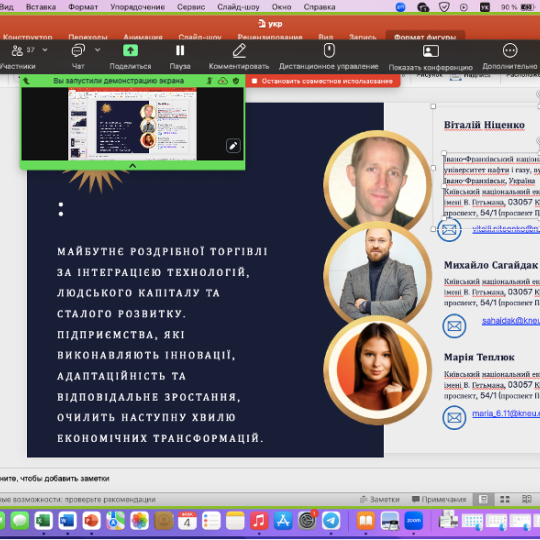The height and width of the screenshot is (540, 540).
Task: Open the UK input source menu
Action: pos(485,7)
